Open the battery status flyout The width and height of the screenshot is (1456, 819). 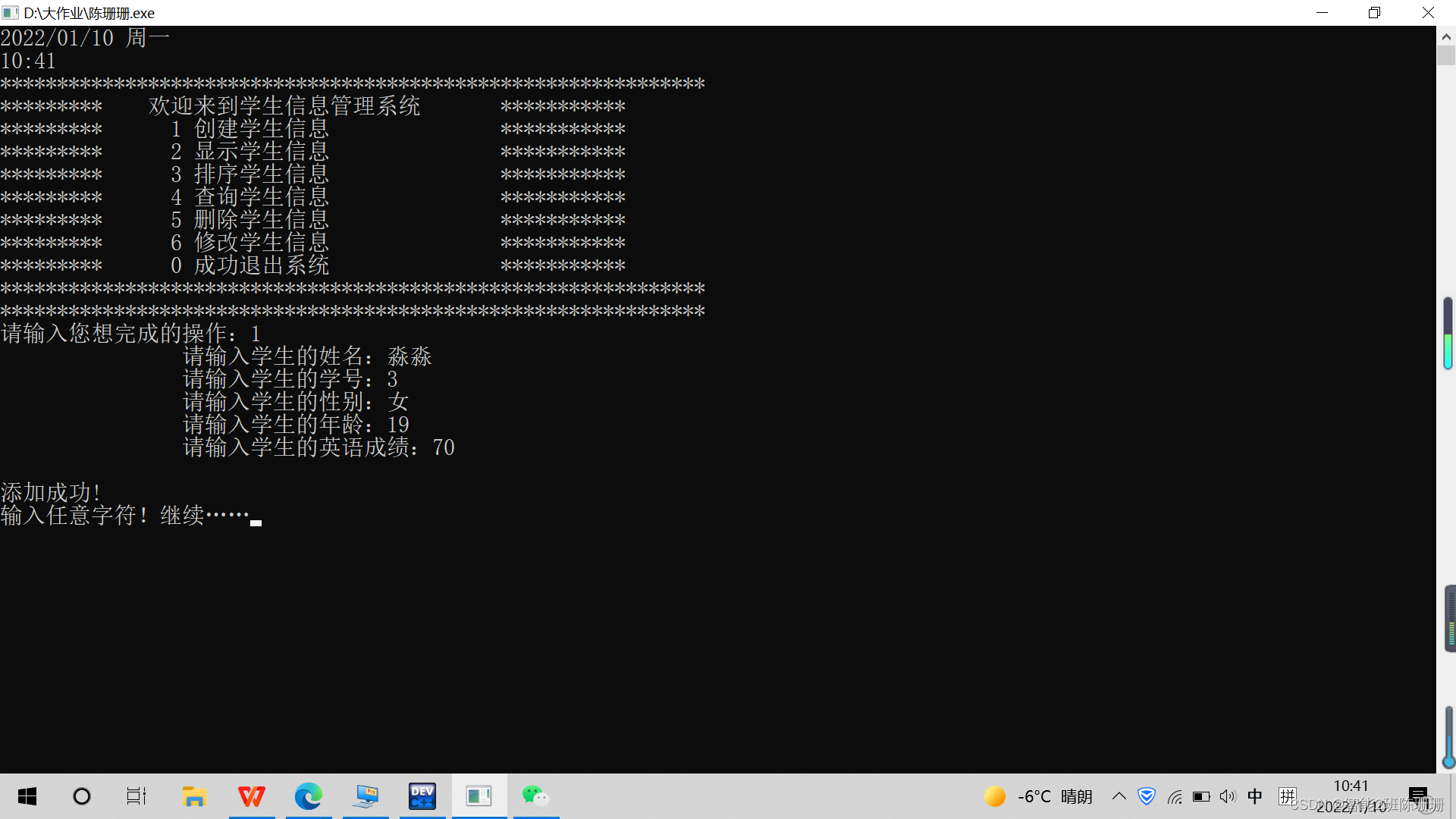click(x=1201, y=796)
